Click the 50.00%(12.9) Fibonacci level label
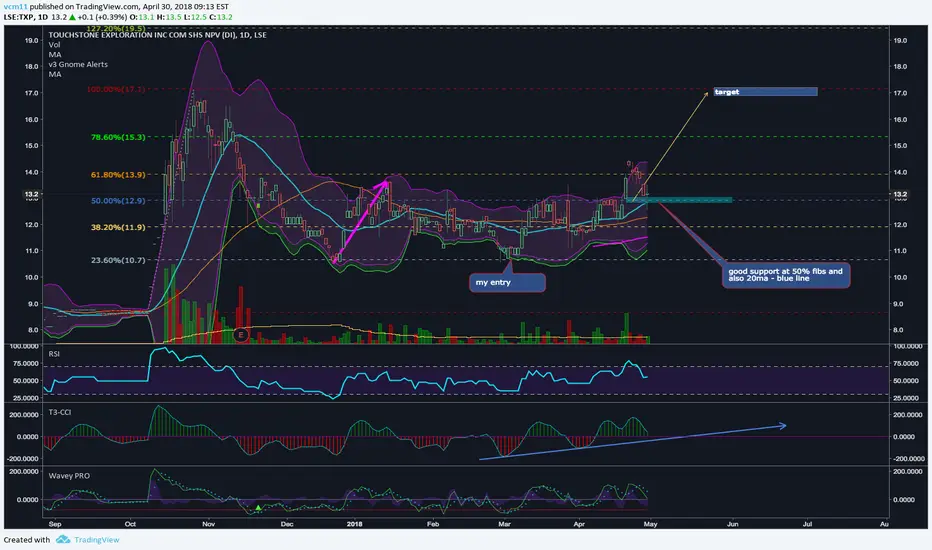932x550 pixels. click(118, 201)
